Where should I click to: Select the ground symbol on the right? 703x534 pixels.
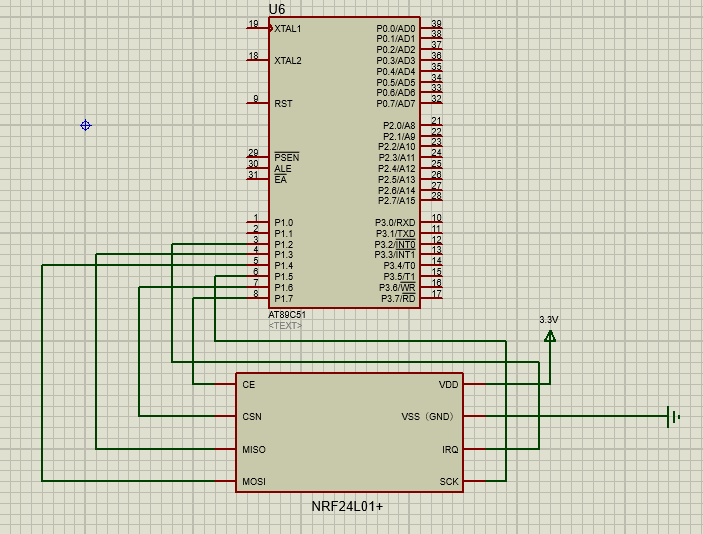pyautogui.click(x=674, y=416)
